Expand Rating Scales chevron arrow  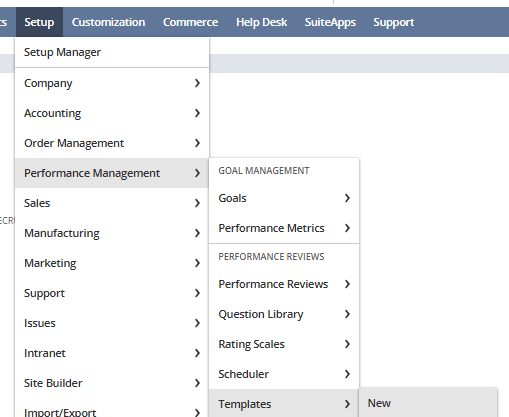(347, 344)
